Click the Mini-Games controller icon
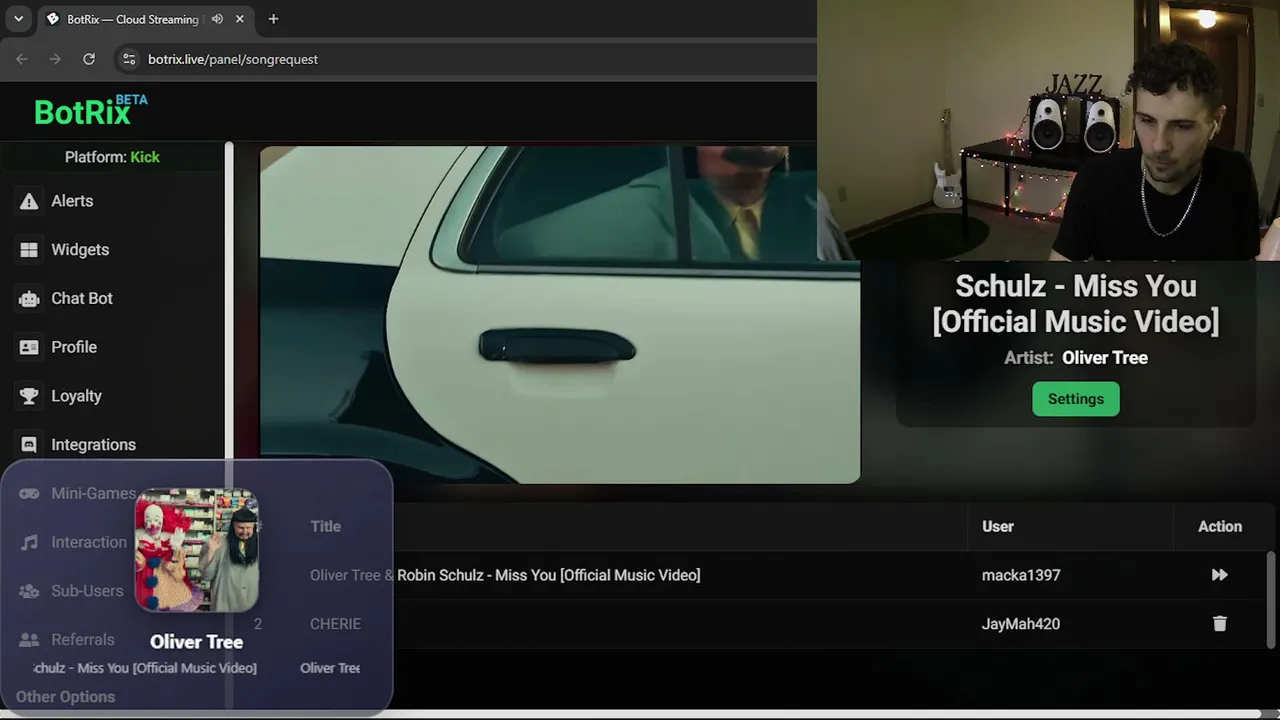The image size is (1280, 720). (29, 493)
